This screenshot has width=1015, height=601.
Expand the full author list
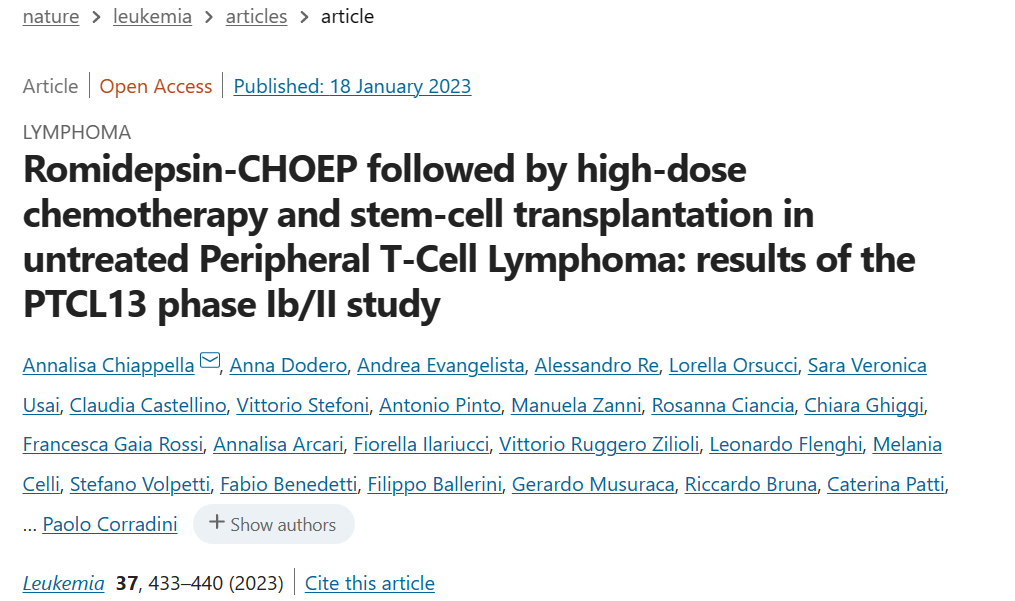[273, 524]
